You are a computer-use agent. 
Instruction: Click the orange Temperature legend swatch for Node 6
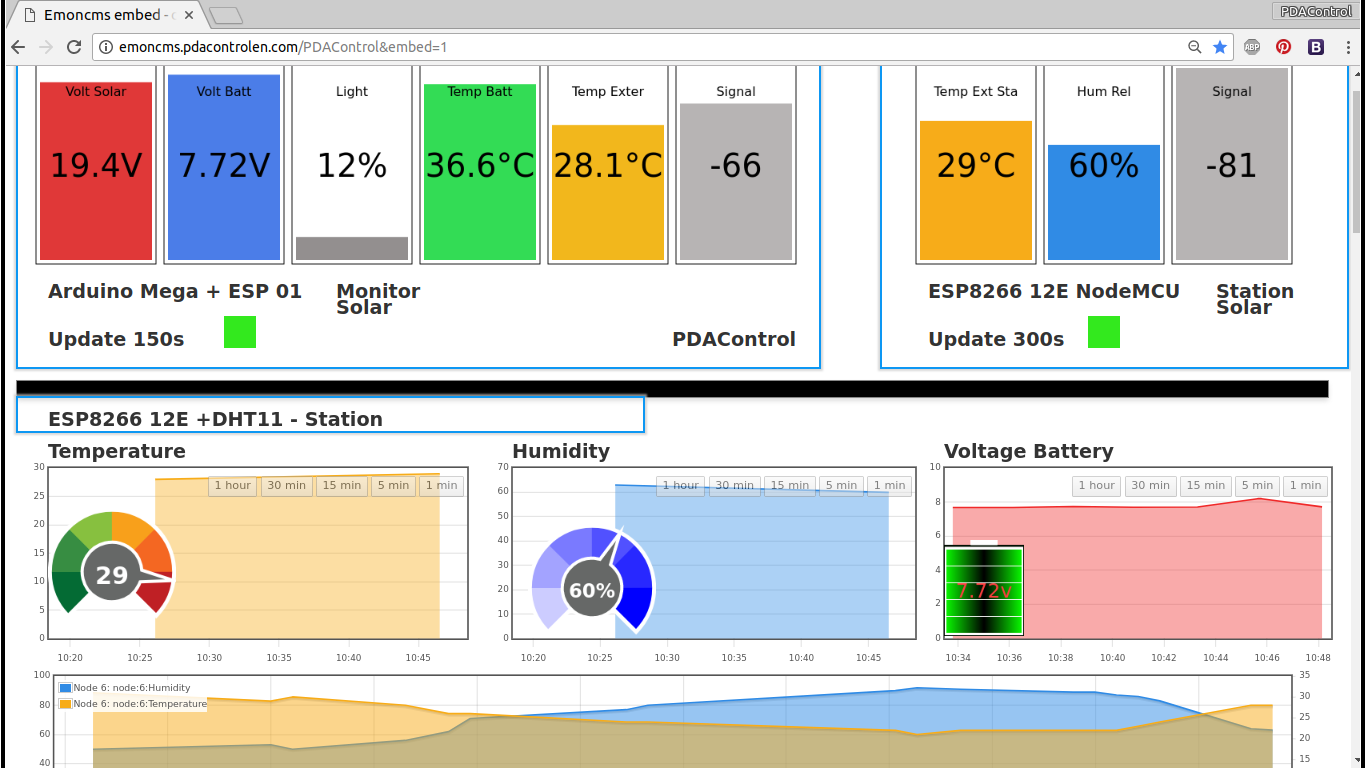pos(66,704)
